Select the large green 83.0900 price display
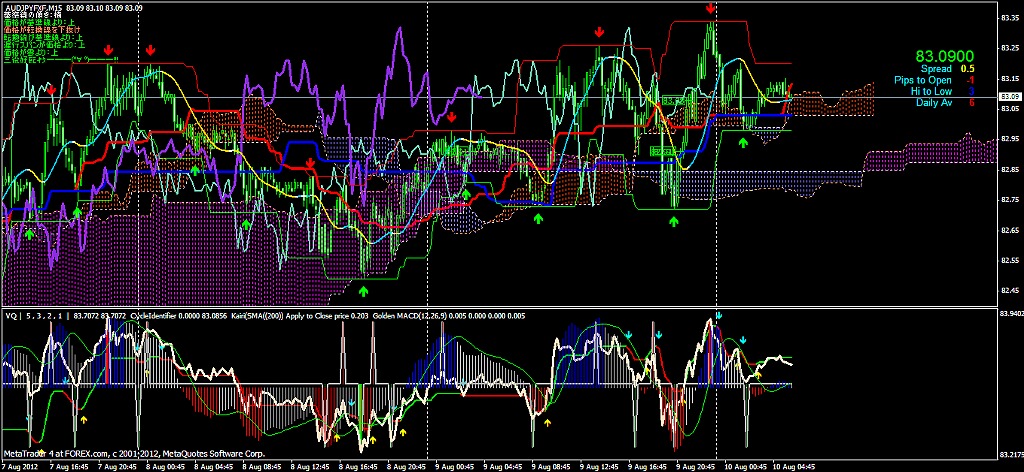This screenshot has width=1024, height=472. pos(944,56)
